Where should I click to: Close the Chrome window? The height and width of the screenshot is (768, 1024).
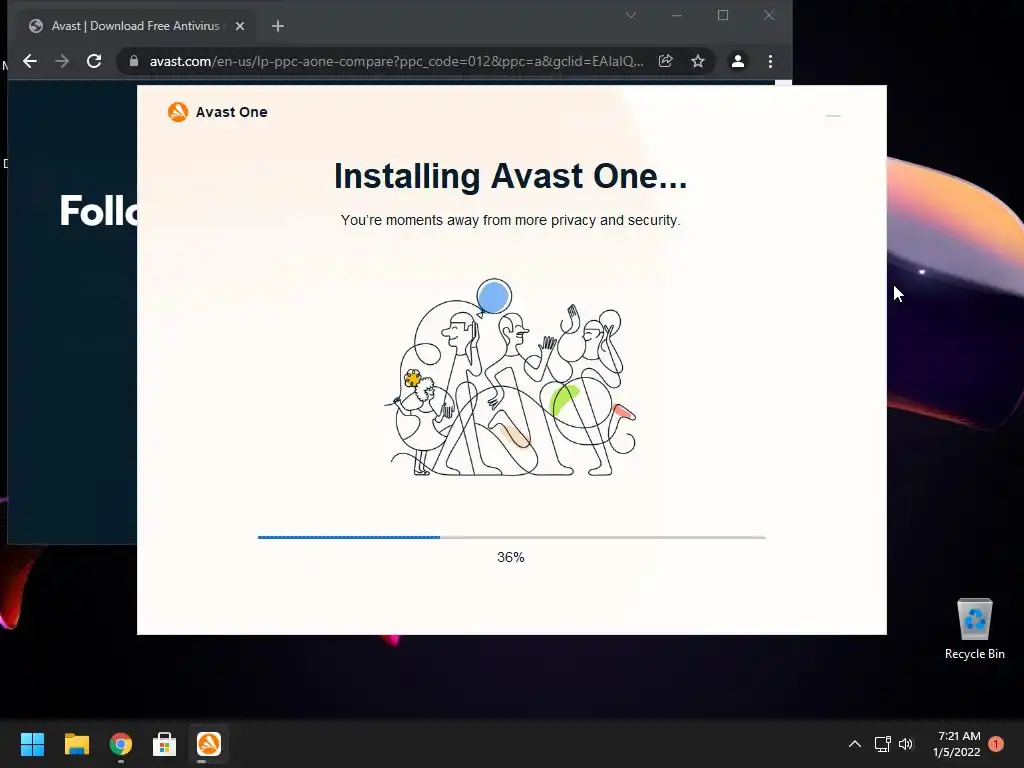[x=769, y=15]
